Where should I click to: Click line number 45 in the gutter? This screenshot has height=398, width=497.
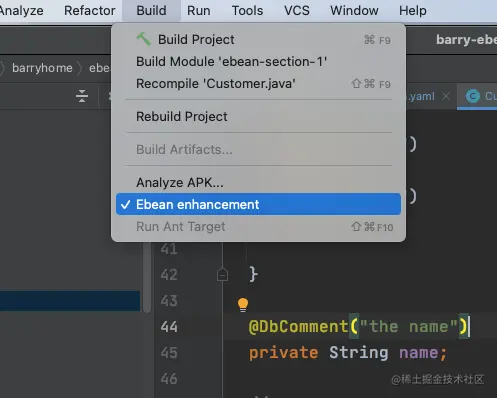169,353
